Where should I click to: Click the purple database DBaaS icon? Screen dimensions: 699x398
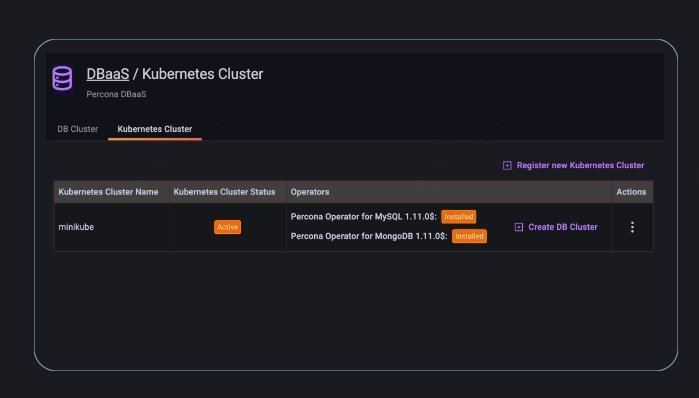(62, 78)
